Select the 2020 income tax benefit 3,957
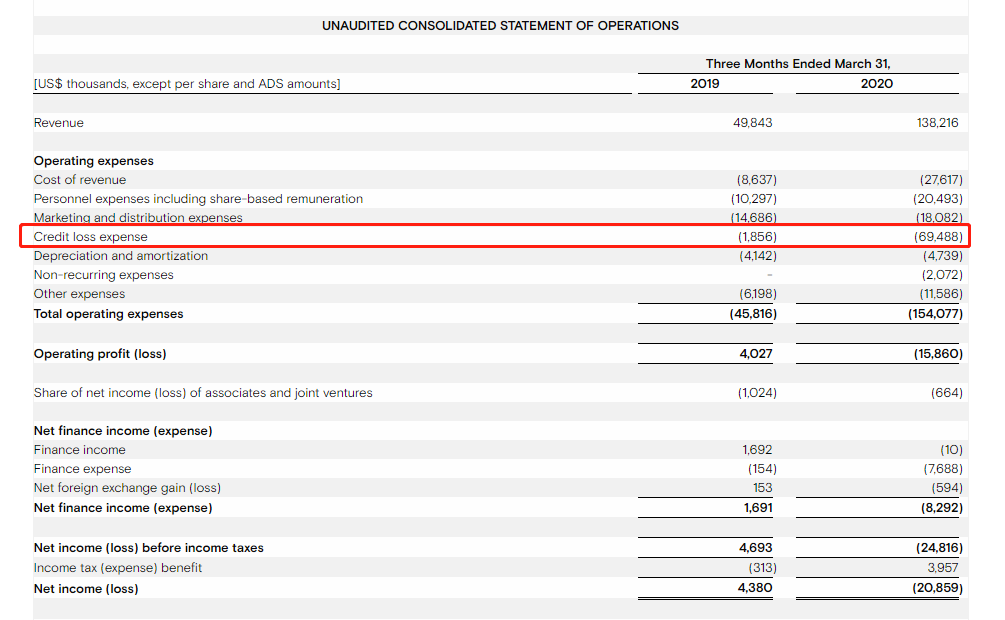 (x=944, y=568)
